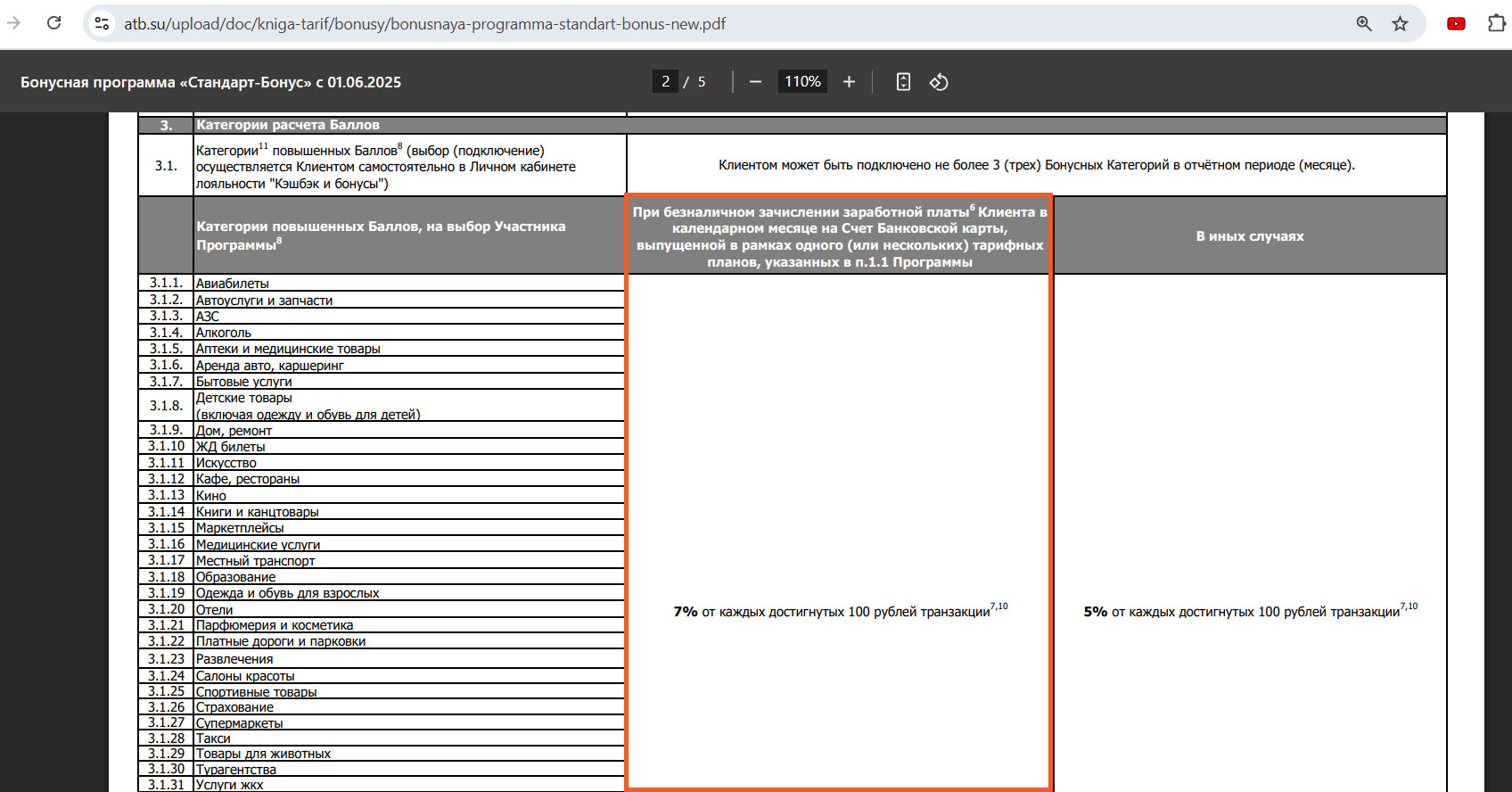This screenshot has height=792, width=1512.
Task: Click the page number field showing 2
Action: tap(665, 82)
